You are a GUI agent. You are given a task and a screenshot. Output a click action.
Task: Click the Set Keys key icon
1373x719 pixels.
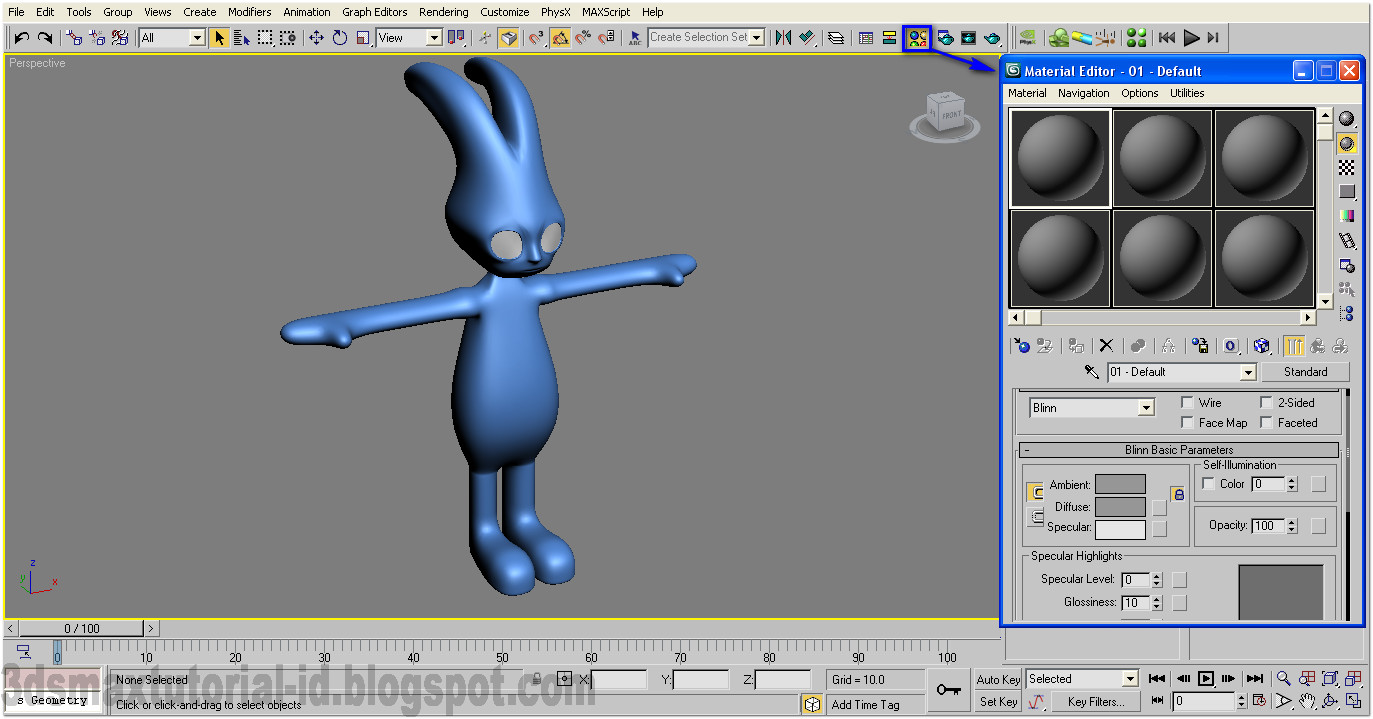948,689
